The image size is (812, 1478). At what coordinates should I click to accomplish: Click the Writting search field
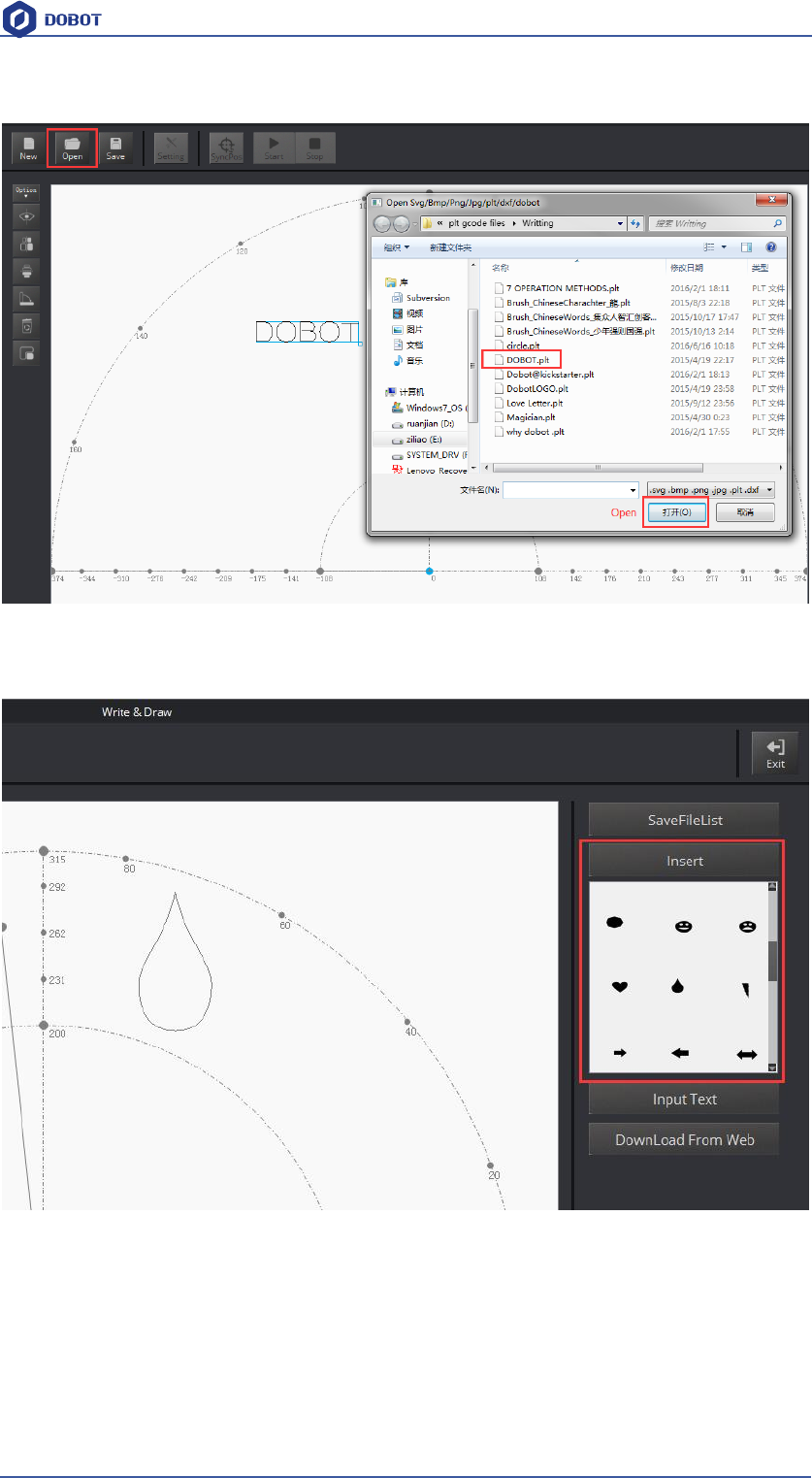click(716, 223)
